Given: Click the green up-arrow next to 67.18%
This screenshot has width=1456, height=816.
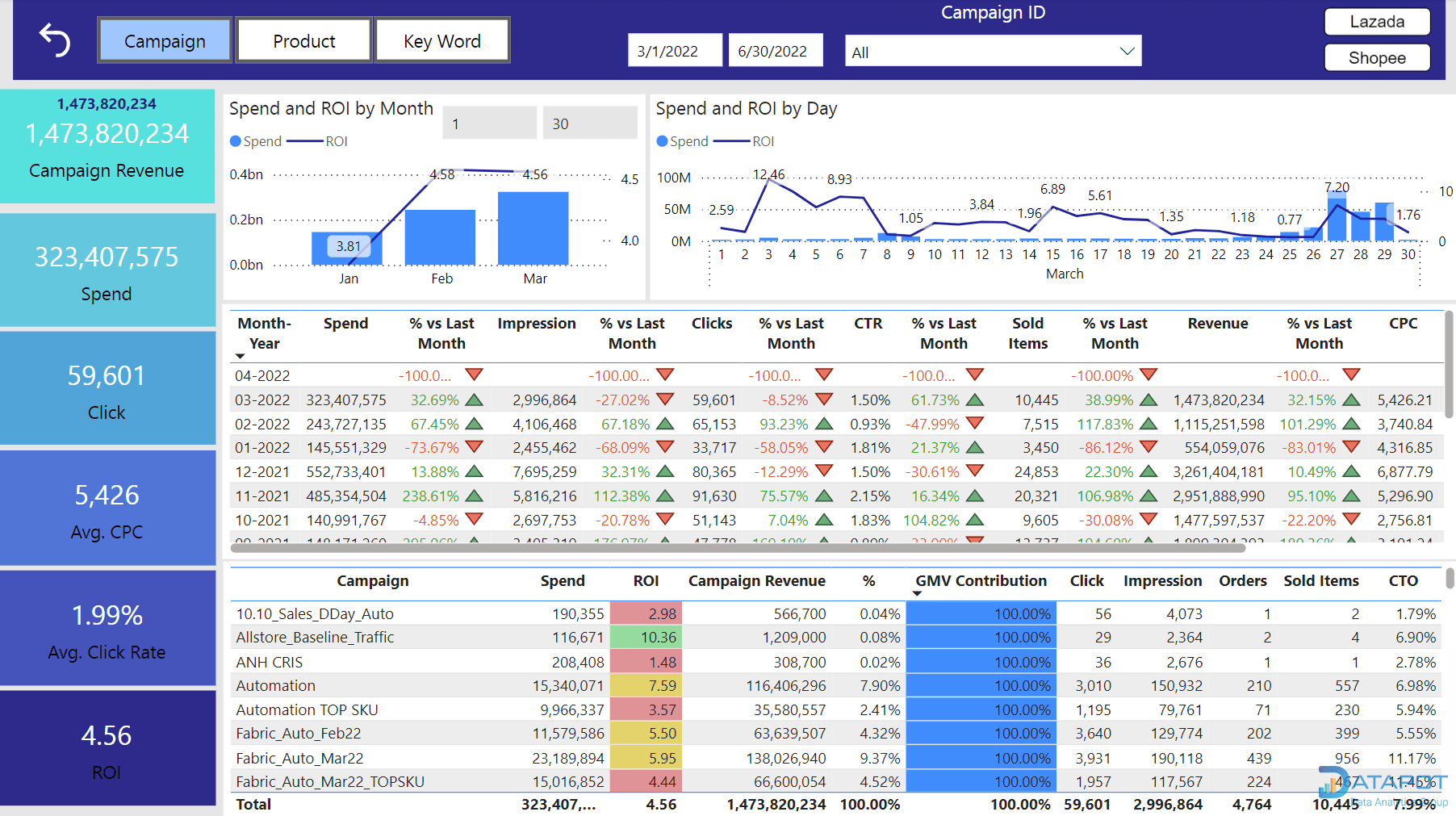Looking at the screenshot, I should (665, 423).
